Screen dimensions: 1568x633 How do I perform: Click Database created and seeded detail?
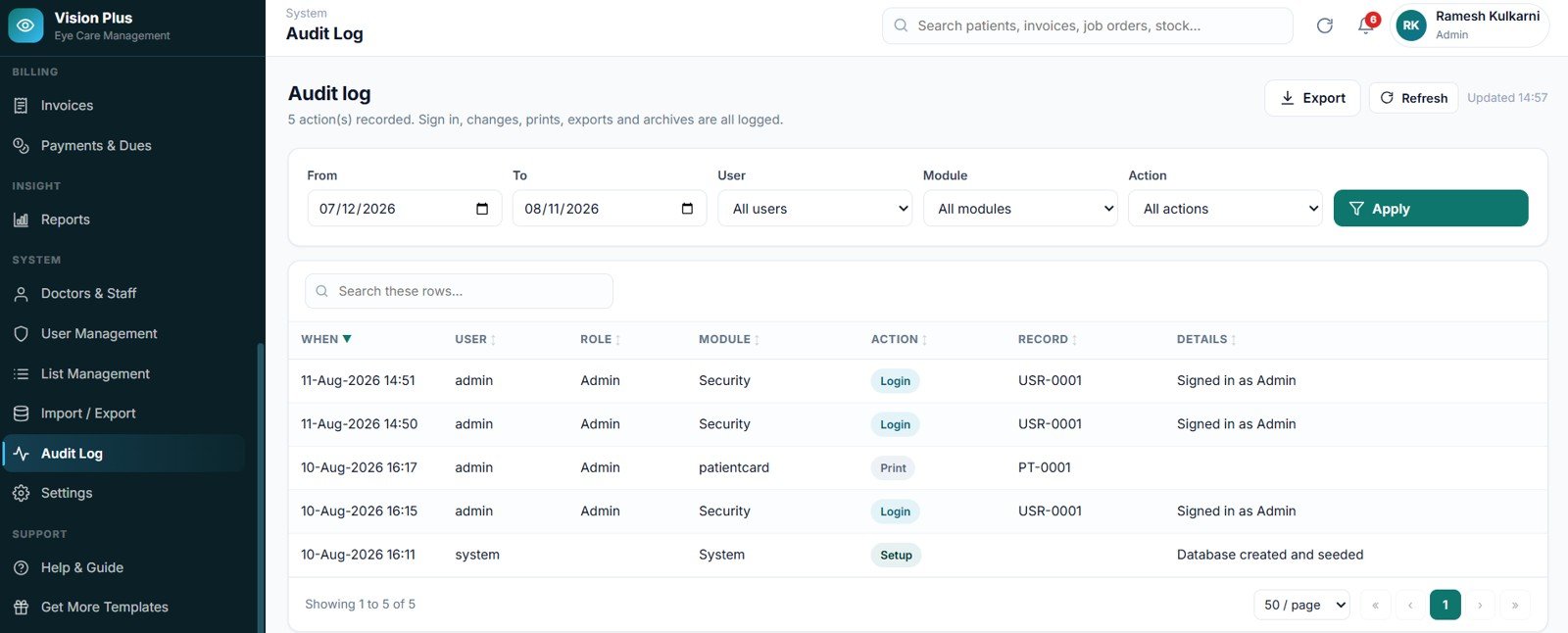[x=1270, y=555]
